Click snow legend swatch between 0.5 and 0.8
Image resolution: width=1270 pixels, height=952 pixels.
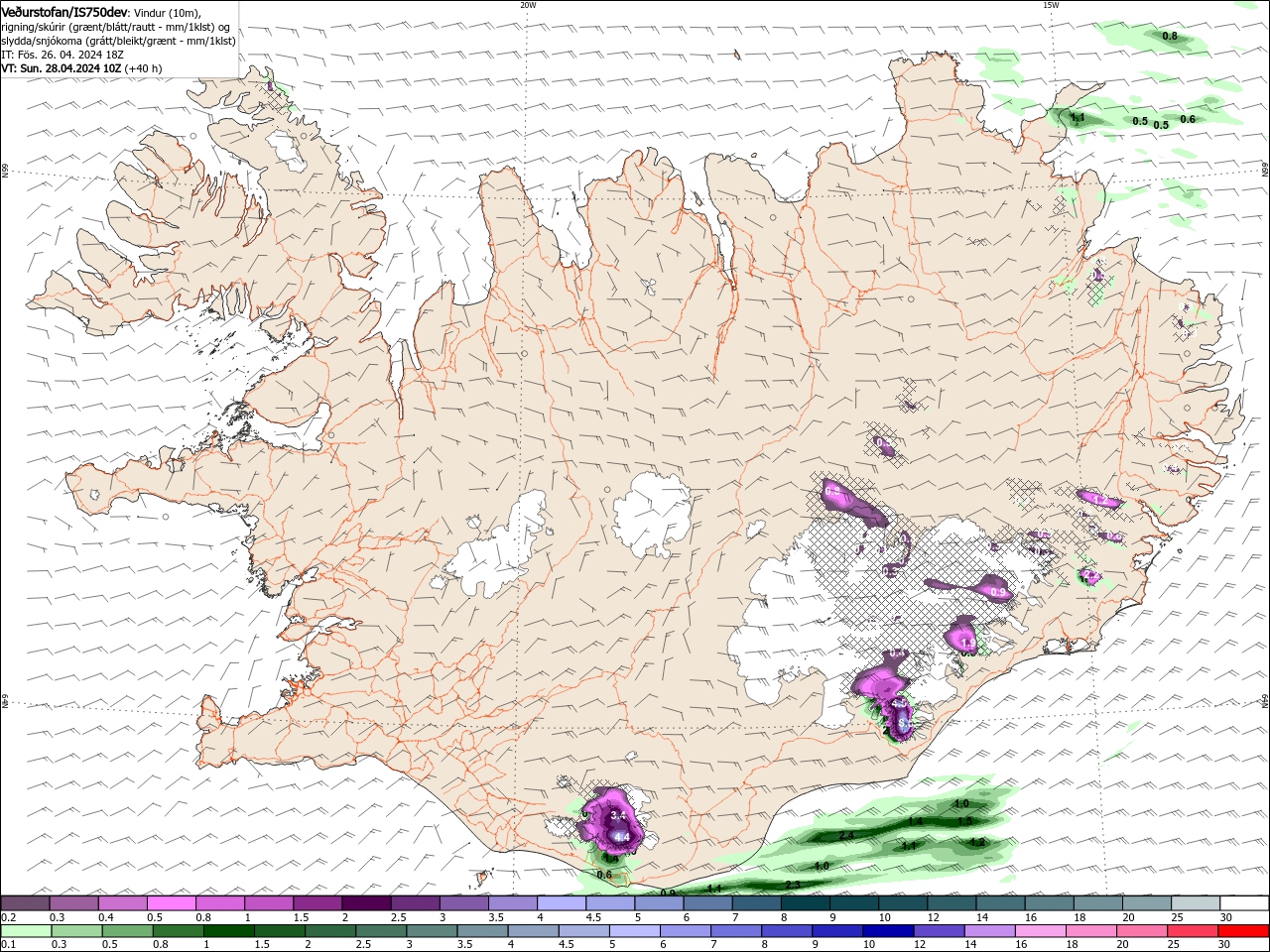tap(172, 903)
